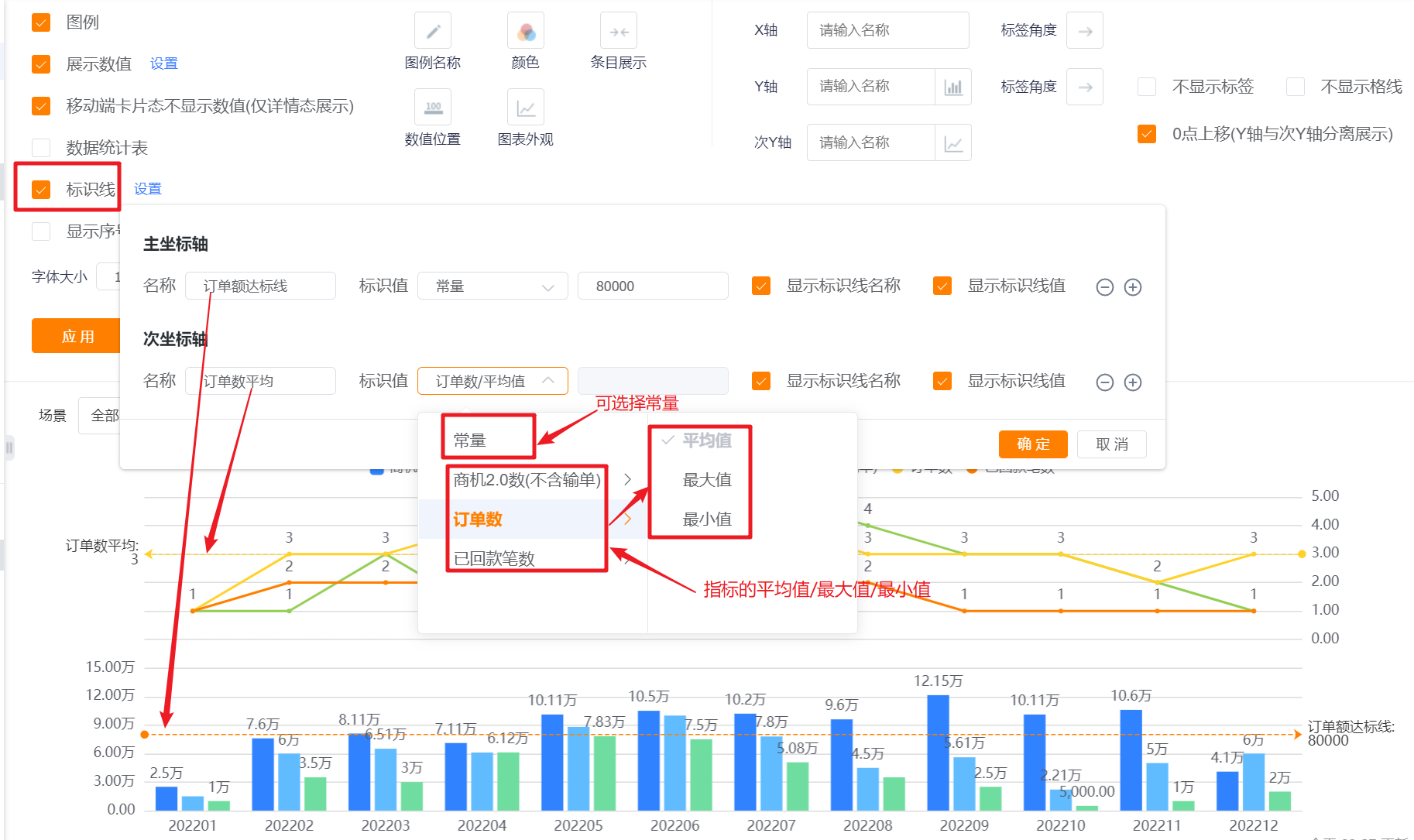Image resolution: width=1414 pixels, height=840 pixels.
Task: Toggle the 标识线 checkbox
Action: (x=41, y=190)
